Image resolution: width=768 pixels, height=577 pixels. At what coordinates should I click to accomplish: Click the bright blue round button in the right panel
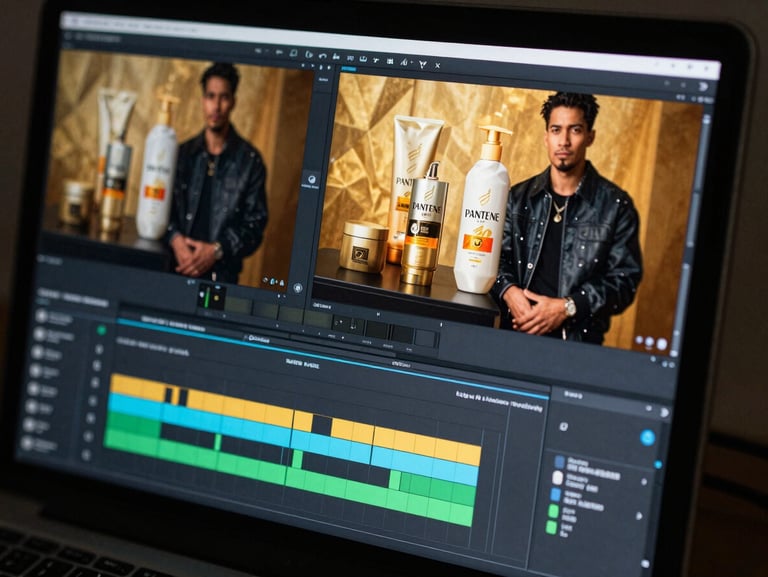click(x=648, y=437)
